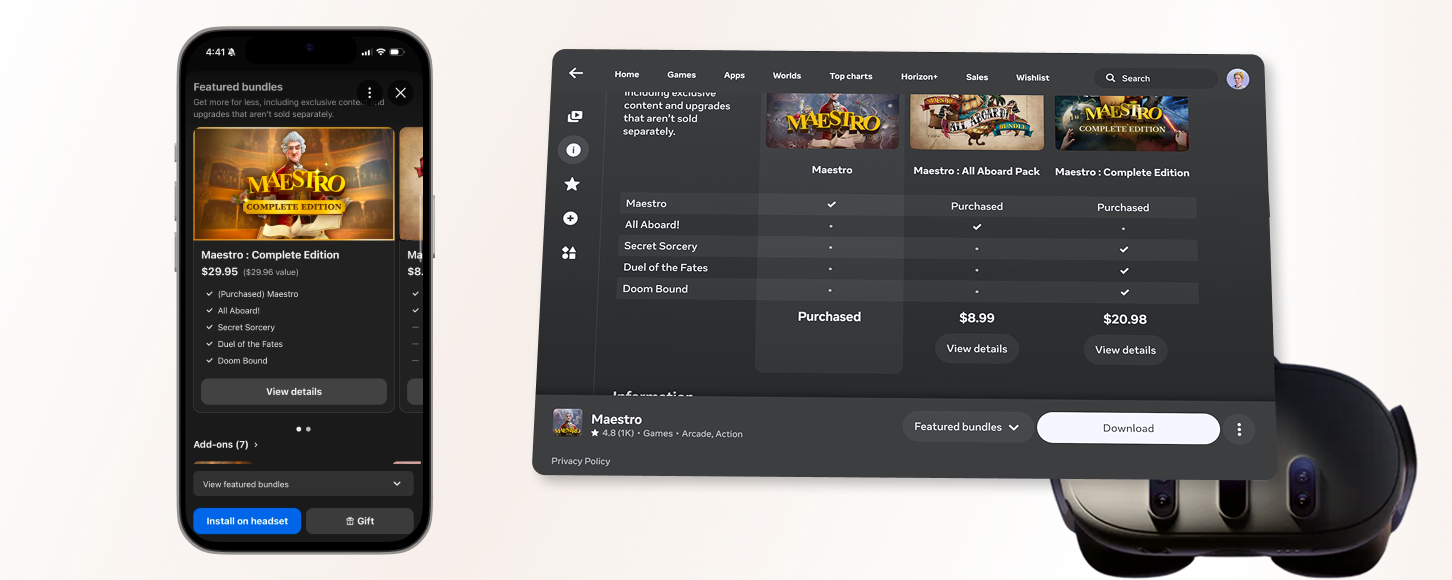The image size is (1452, 580).
Task: Open the Home tab
Action: pos(627,74)
